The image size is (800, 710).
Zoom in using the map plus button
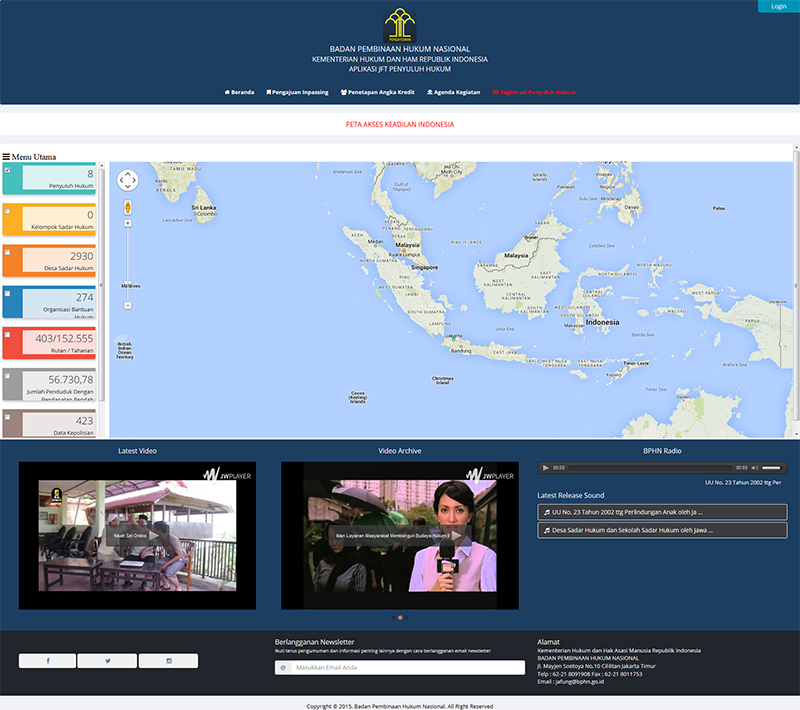(x=128, y=223)
